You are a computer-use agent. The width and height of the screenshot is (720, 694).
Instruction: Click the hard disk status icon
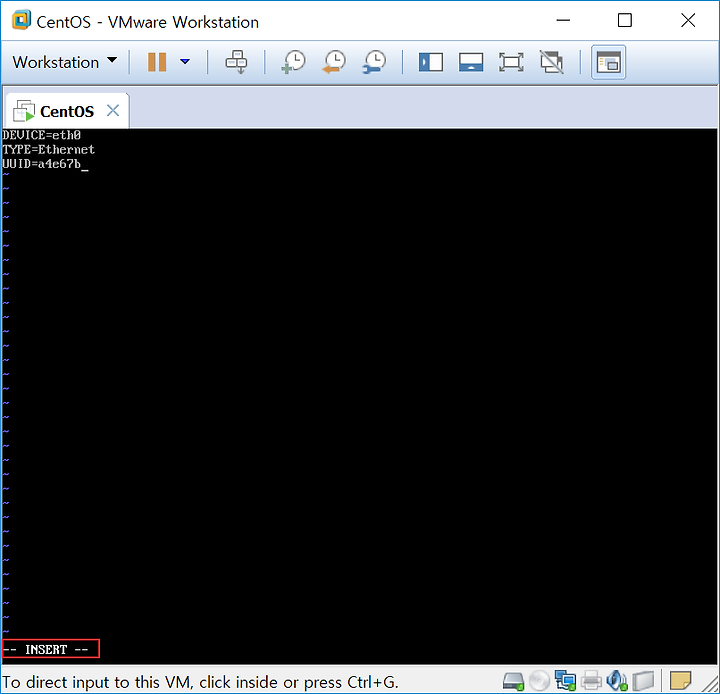[513, 681]
